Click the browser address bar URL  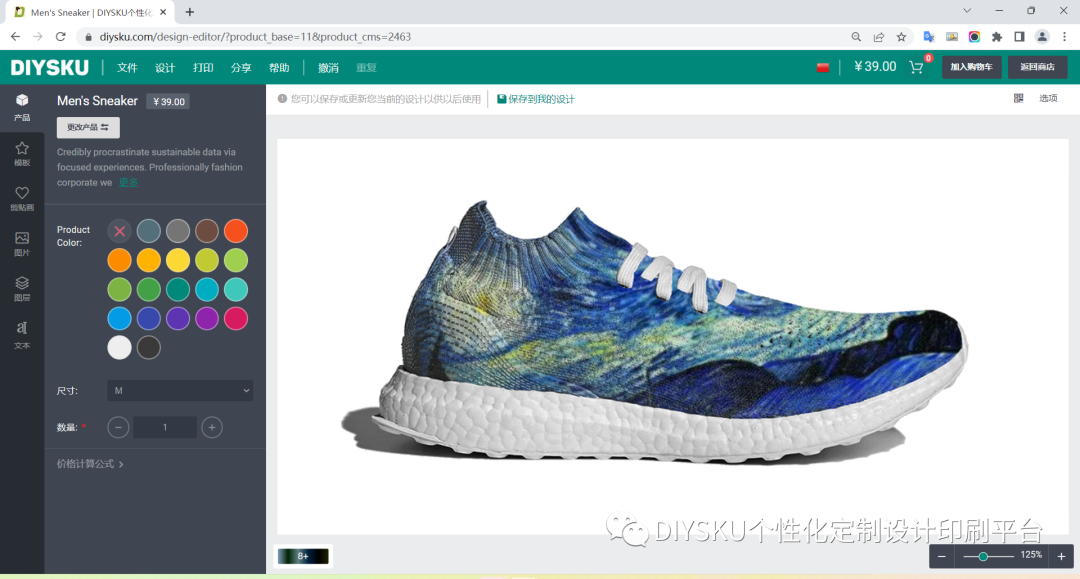point(255,37)
